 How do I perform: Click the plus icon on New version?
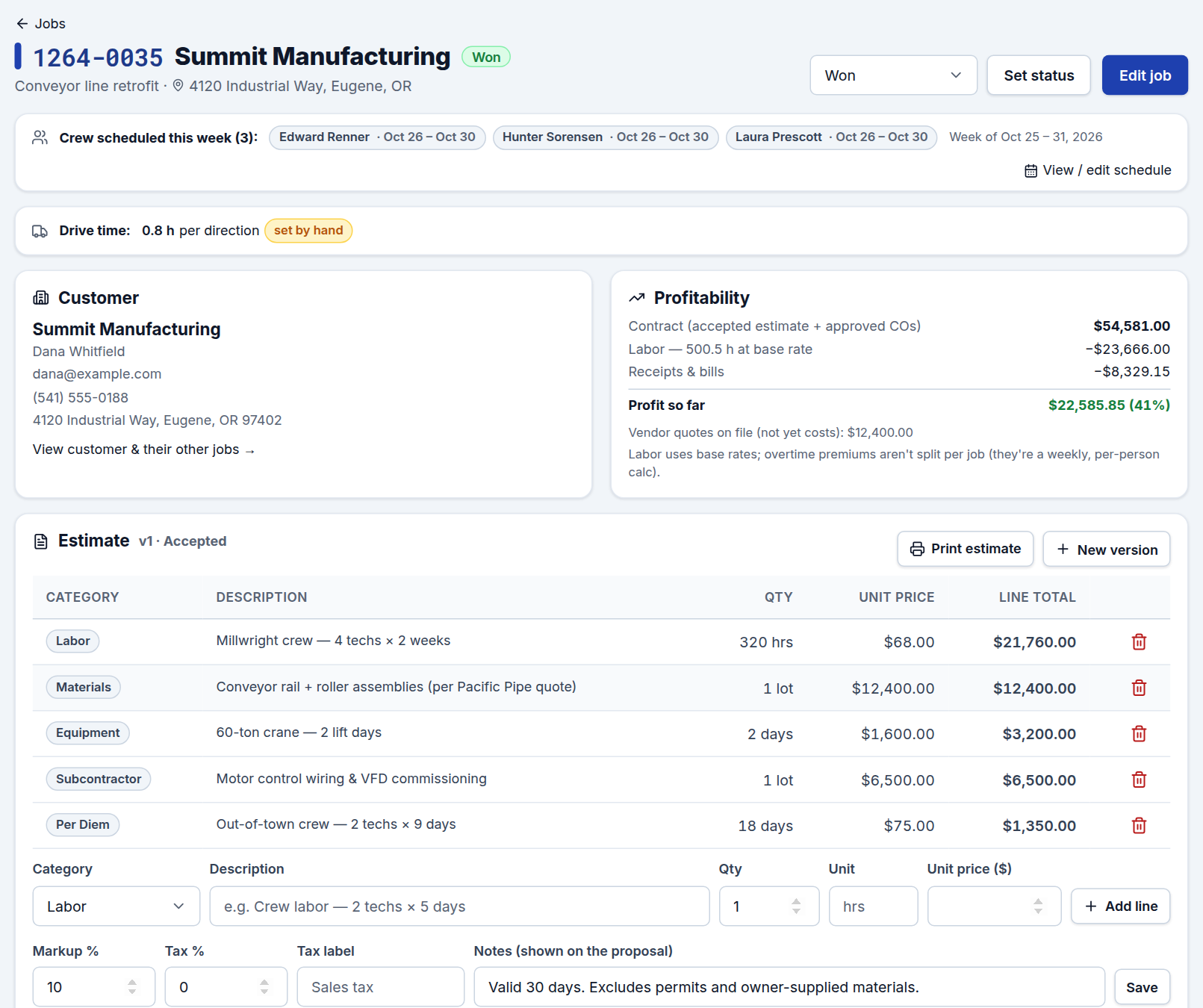pos(1063,550)
